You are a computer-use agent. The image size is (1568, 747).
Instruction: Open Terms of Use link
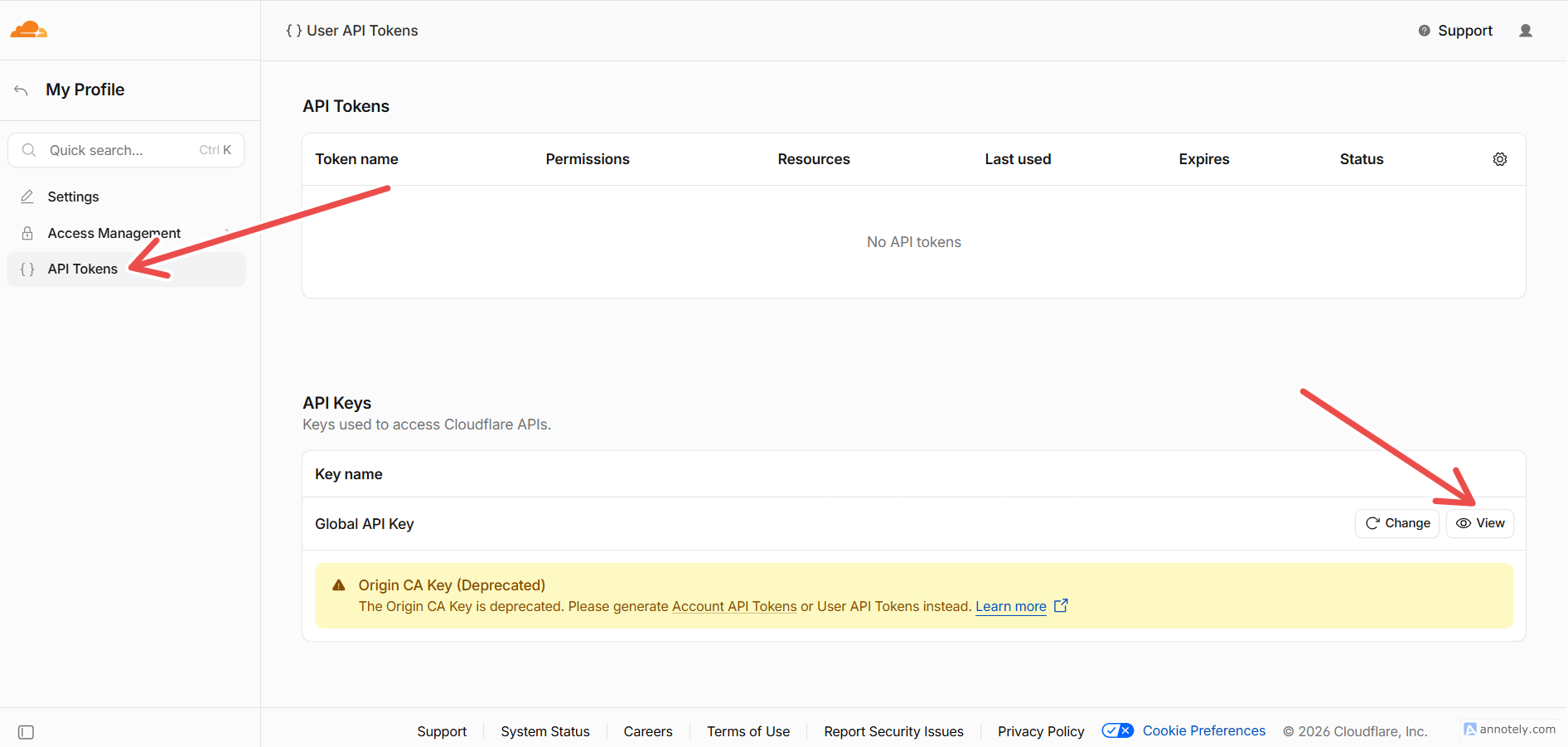(x=748, y=731)
